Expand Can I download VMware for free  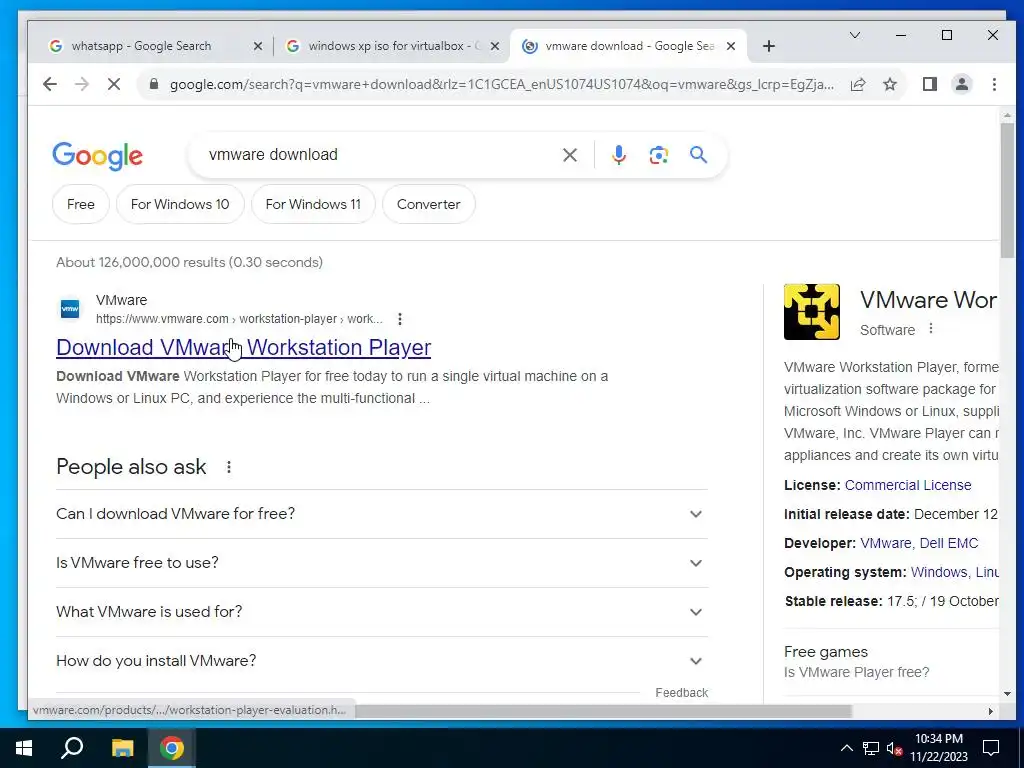click(x=381, y=514)
